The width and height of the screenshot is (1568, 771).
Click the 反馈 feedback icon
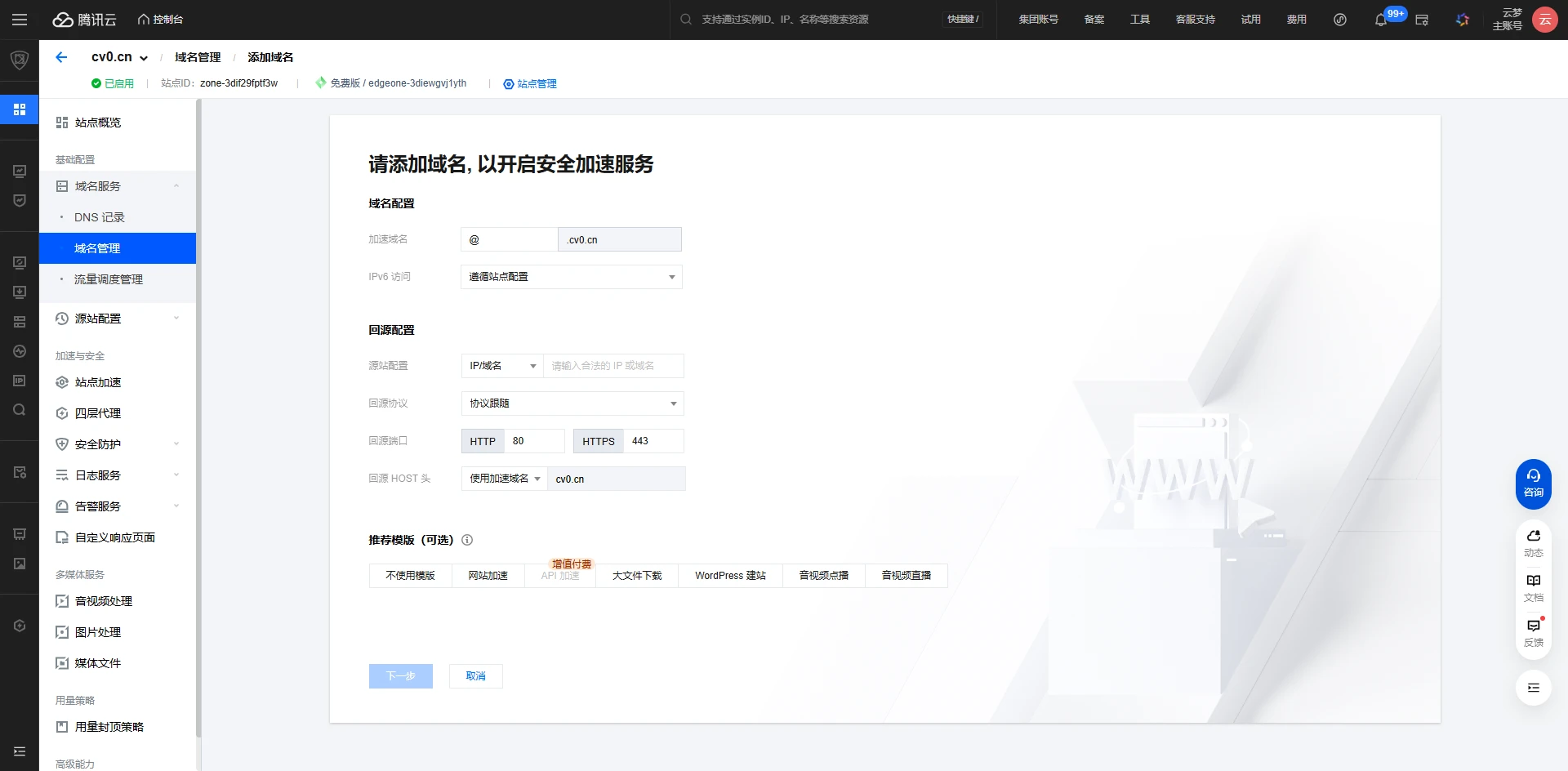pos(1533,632)
